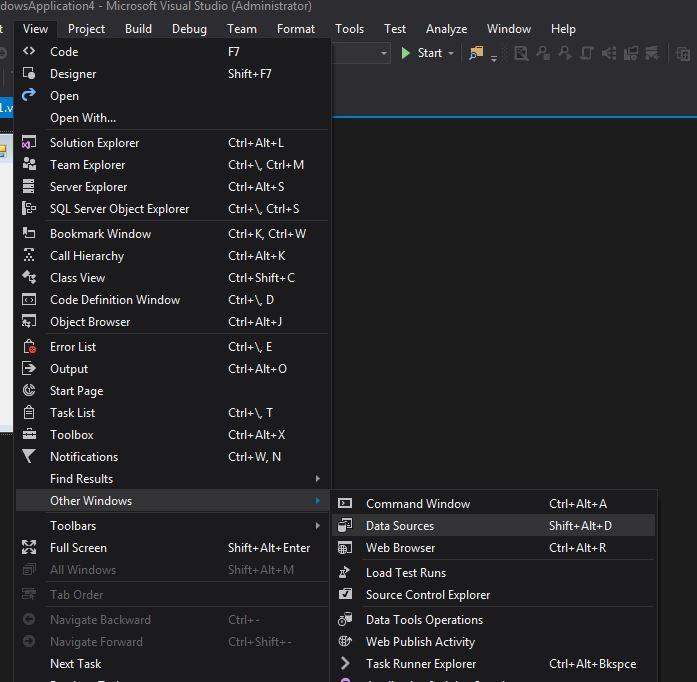The height and width of the screenshot is (682, 697).
Task: Click the Bookmark Window icon
Action: pos(29,233)
